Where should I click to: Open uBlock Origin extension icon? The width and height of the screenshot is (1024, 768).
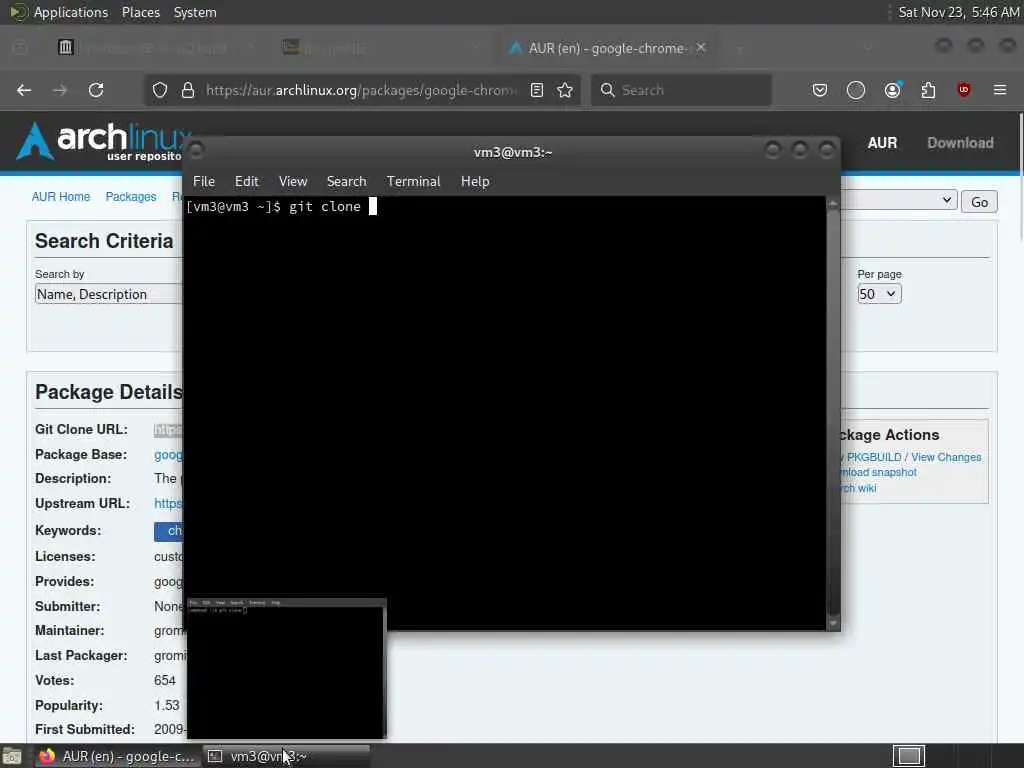963,90
